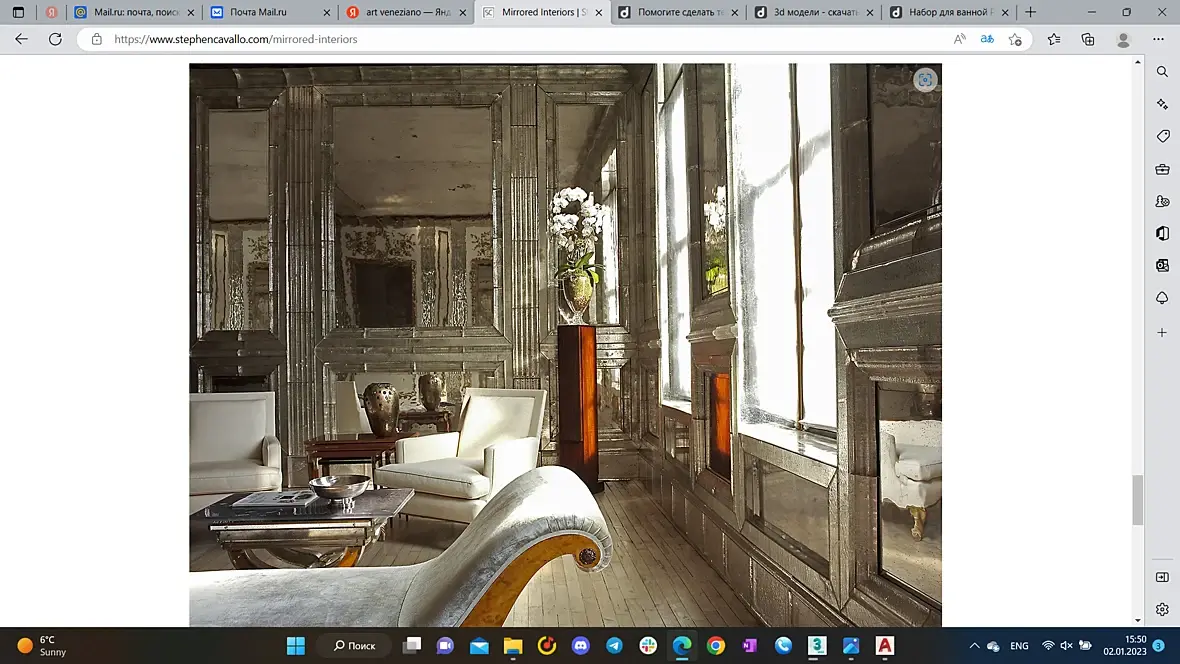Close the art veneziano tab

463,13
